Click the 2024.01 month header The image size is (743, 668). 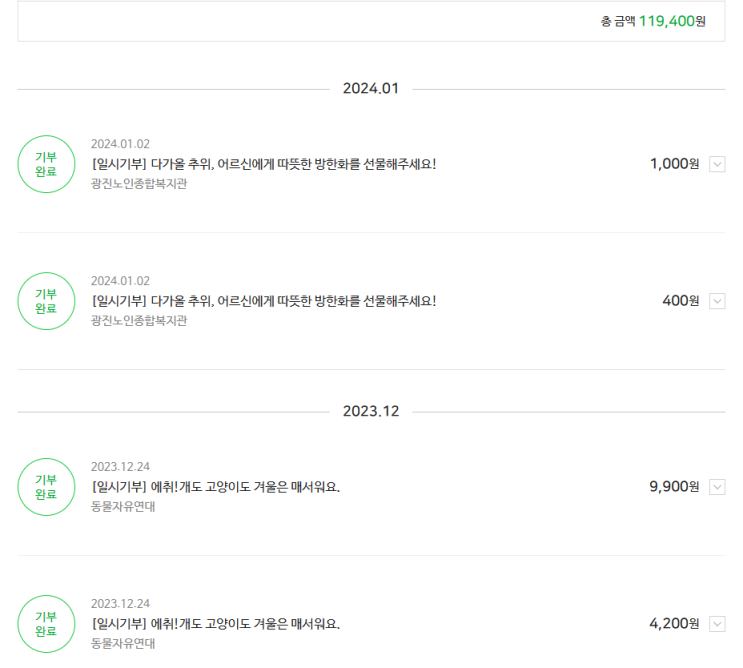click(371, 88)
